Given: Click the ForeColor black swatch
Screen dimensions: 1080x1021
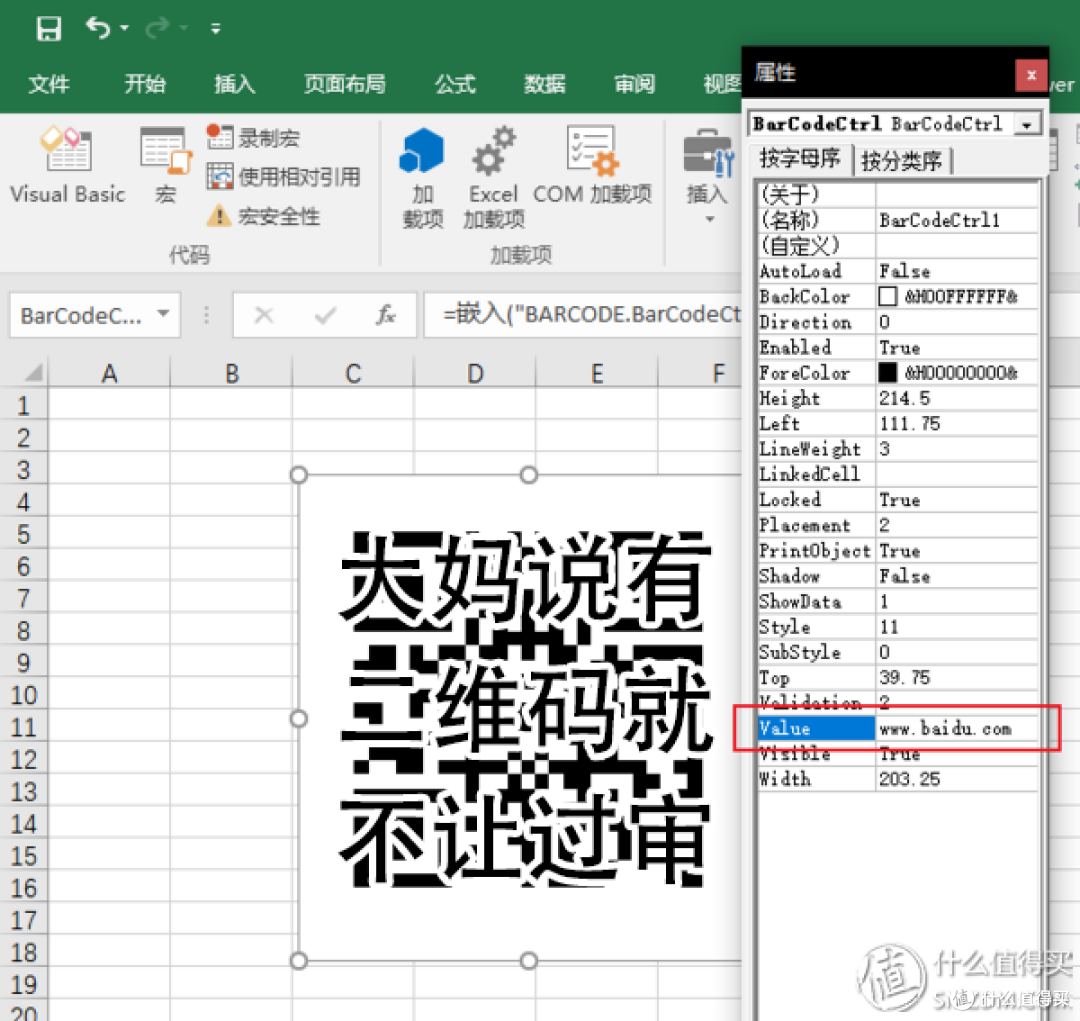Looking at the screenshot, I should coord(887,373).
